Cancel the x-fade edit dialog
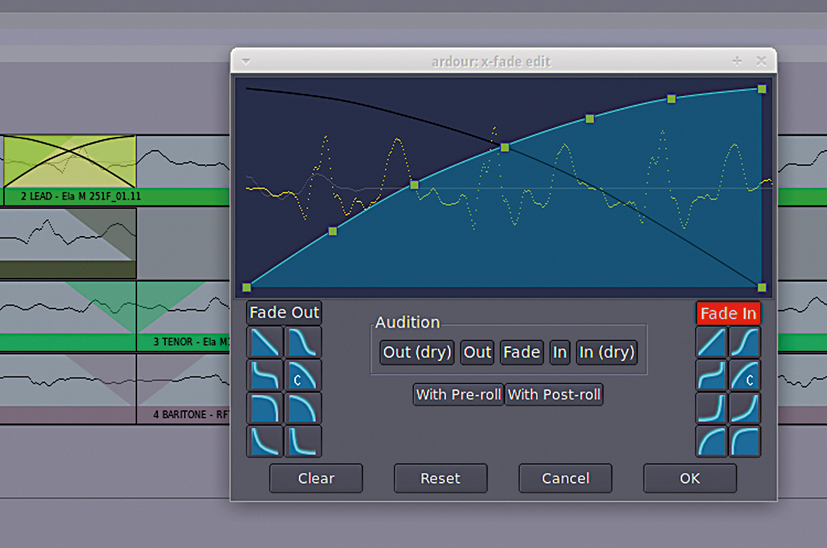This screenshot has width=827, height=548. point(565,478)
